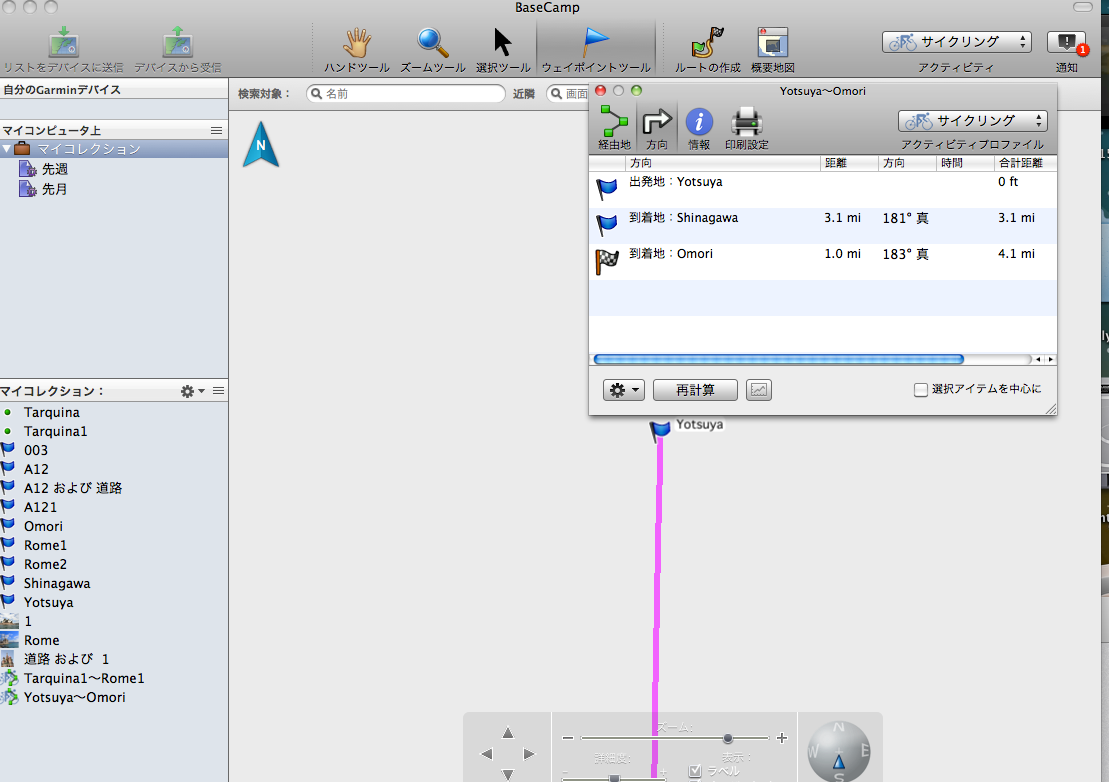Select 先月 smart list
This screenshot has width=1109, height=782.
tap(54, 189)
